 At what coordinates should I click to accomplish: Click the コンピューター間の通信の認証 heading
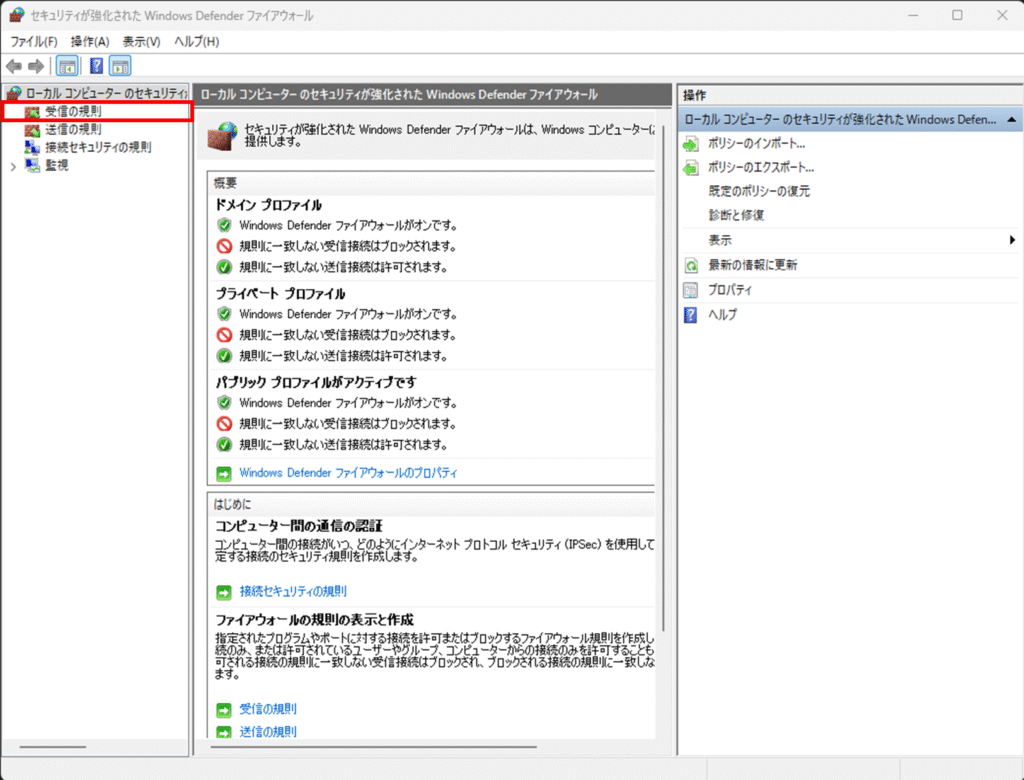coord(298,527)
